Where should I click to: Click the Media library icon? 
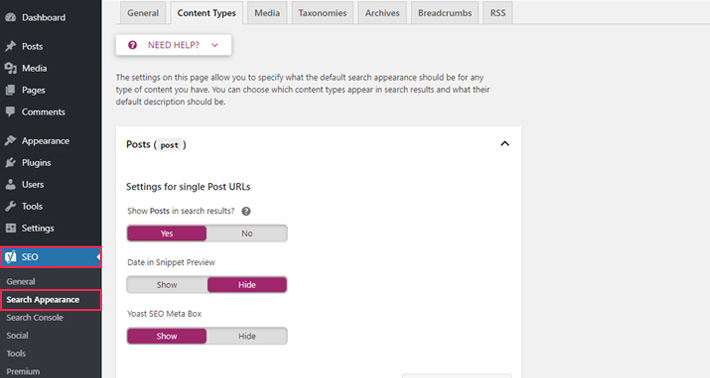[10, 68]
